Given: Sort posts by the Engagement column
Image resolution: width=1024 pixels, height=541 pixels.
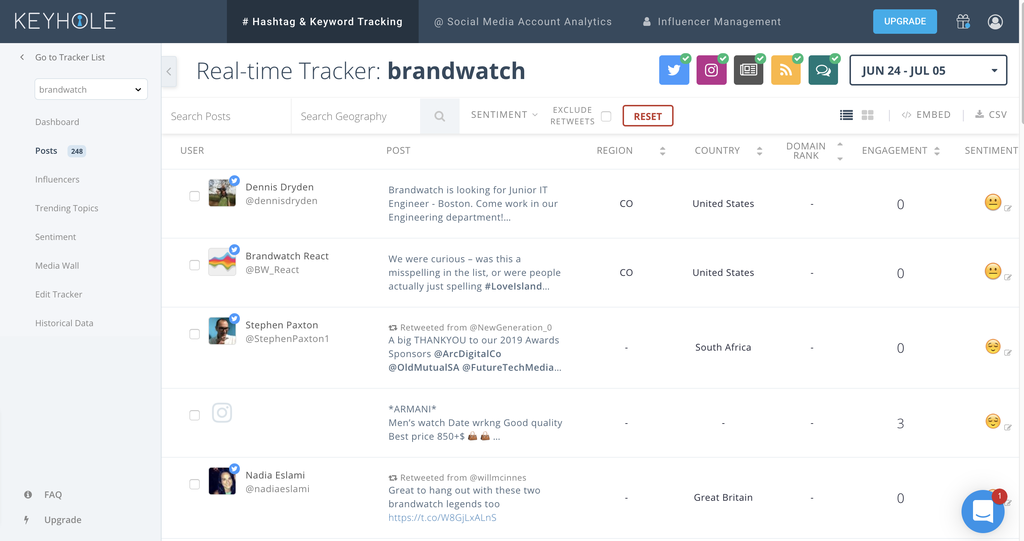Looking at the screenshot, I should point(901,151).
